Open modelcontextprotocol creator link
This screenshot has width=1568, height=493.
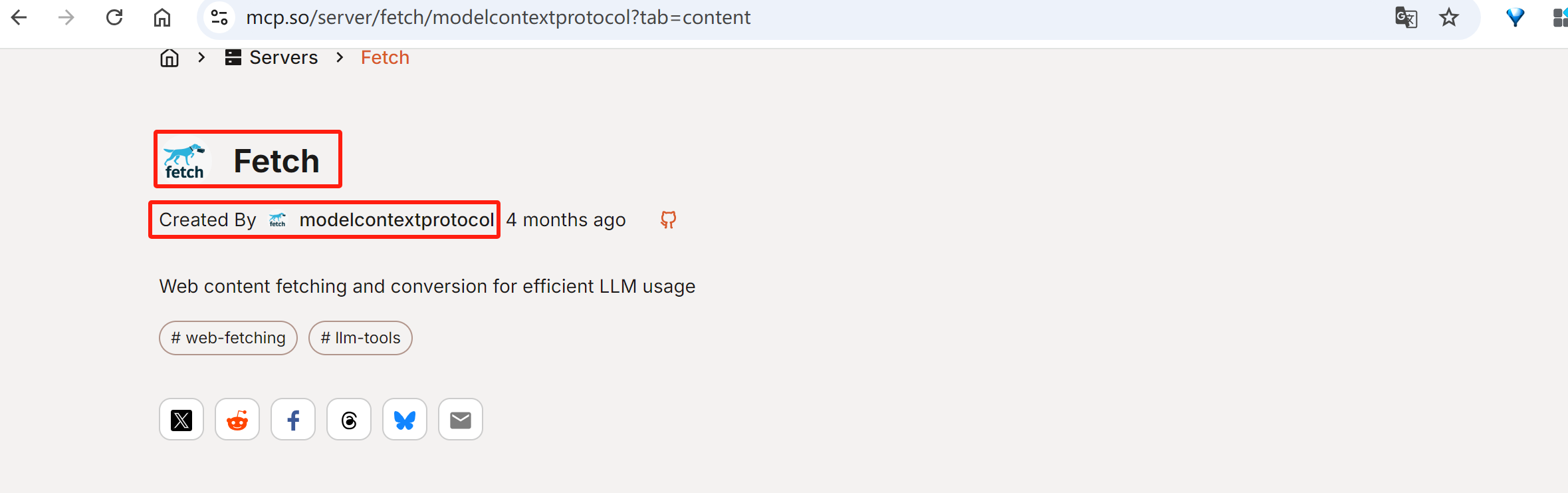tap(396, 220)
